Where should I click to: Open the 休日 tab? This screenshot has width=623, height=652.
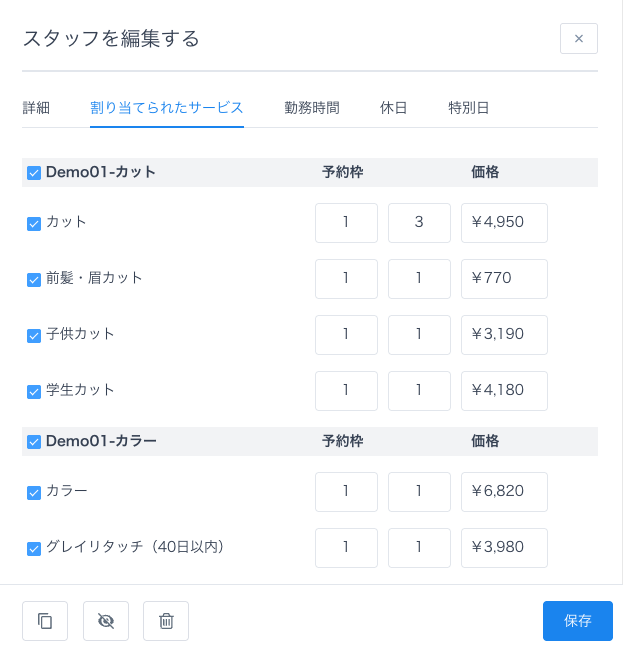pyautogui.click(x=393, y=108)
